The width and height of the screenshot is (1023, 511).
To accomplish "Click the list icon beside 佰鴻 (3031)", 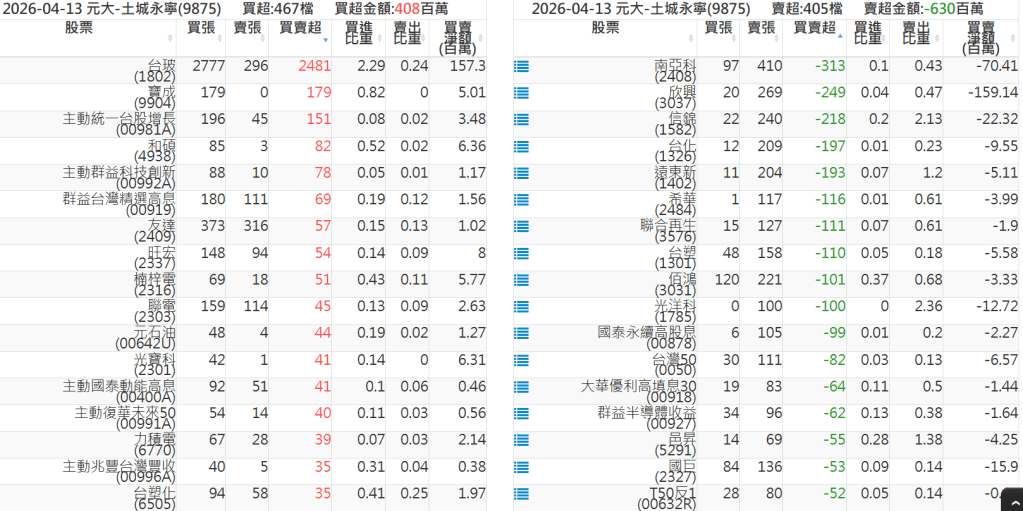I will pyautogui.click(x=521, y=280).
